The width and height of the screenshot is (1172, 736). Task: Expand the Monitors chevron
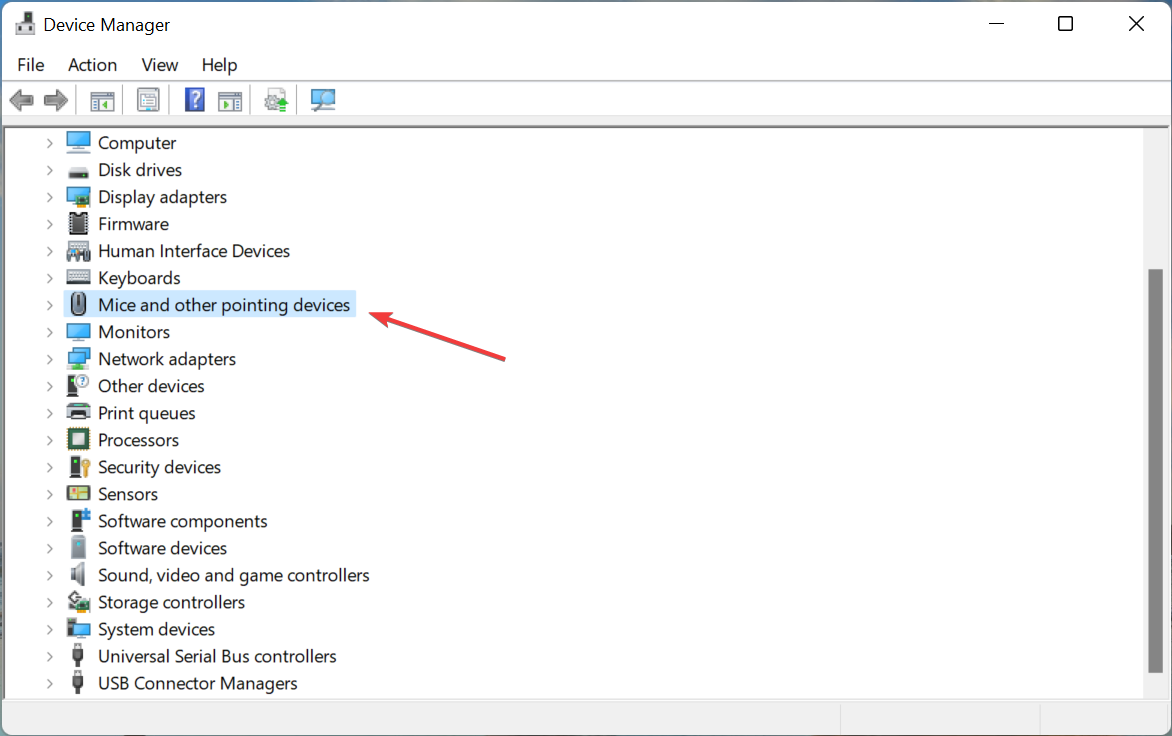point(49,333)
